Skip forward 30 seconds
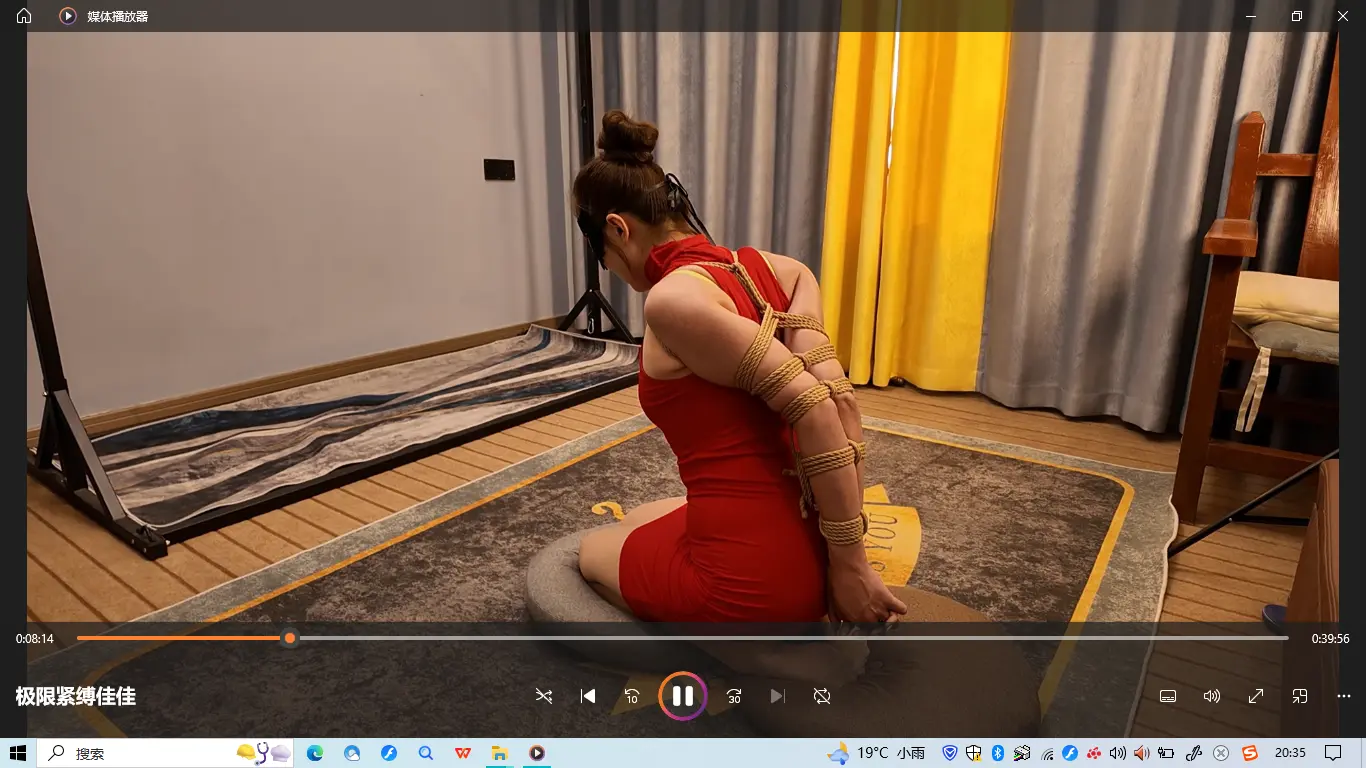The height and width of the screenshot is (768, 1366). pos(734,696)
